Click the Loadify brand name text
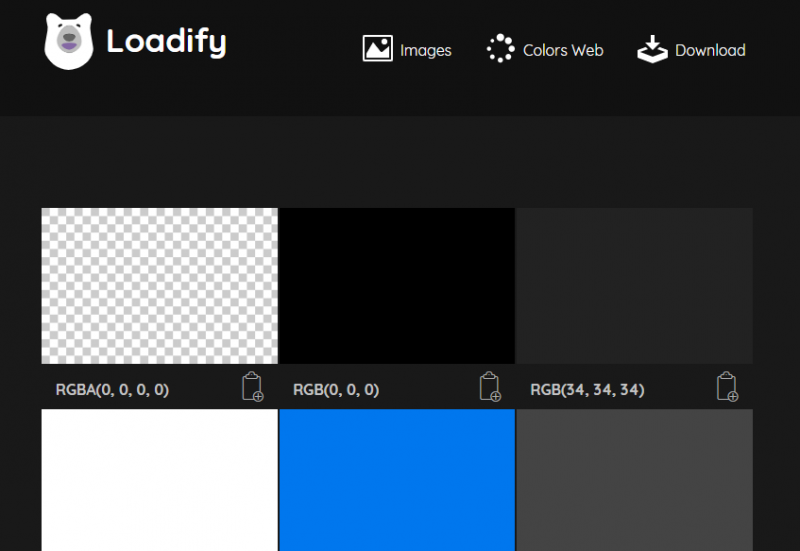The image size is (800, 551). [x=166, y=42]
